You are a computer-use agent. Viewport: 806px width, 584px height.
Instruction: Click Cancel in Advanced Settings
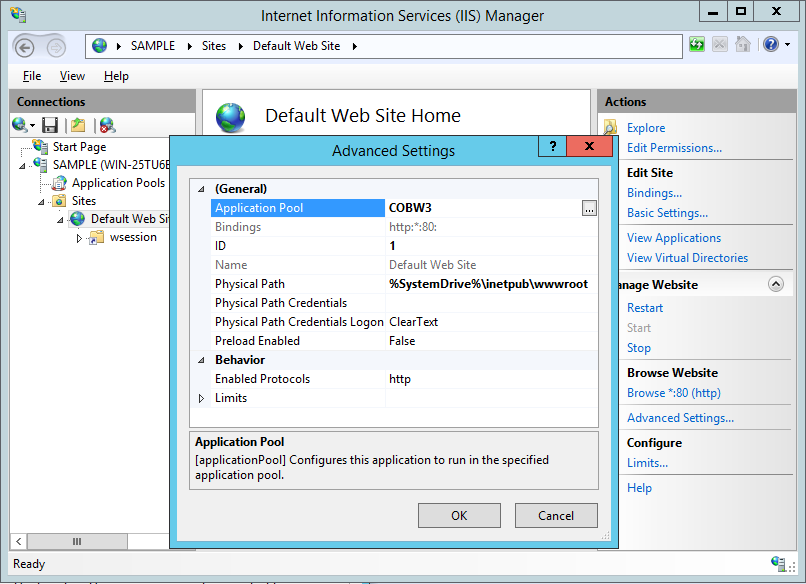[x=556, y=516]
